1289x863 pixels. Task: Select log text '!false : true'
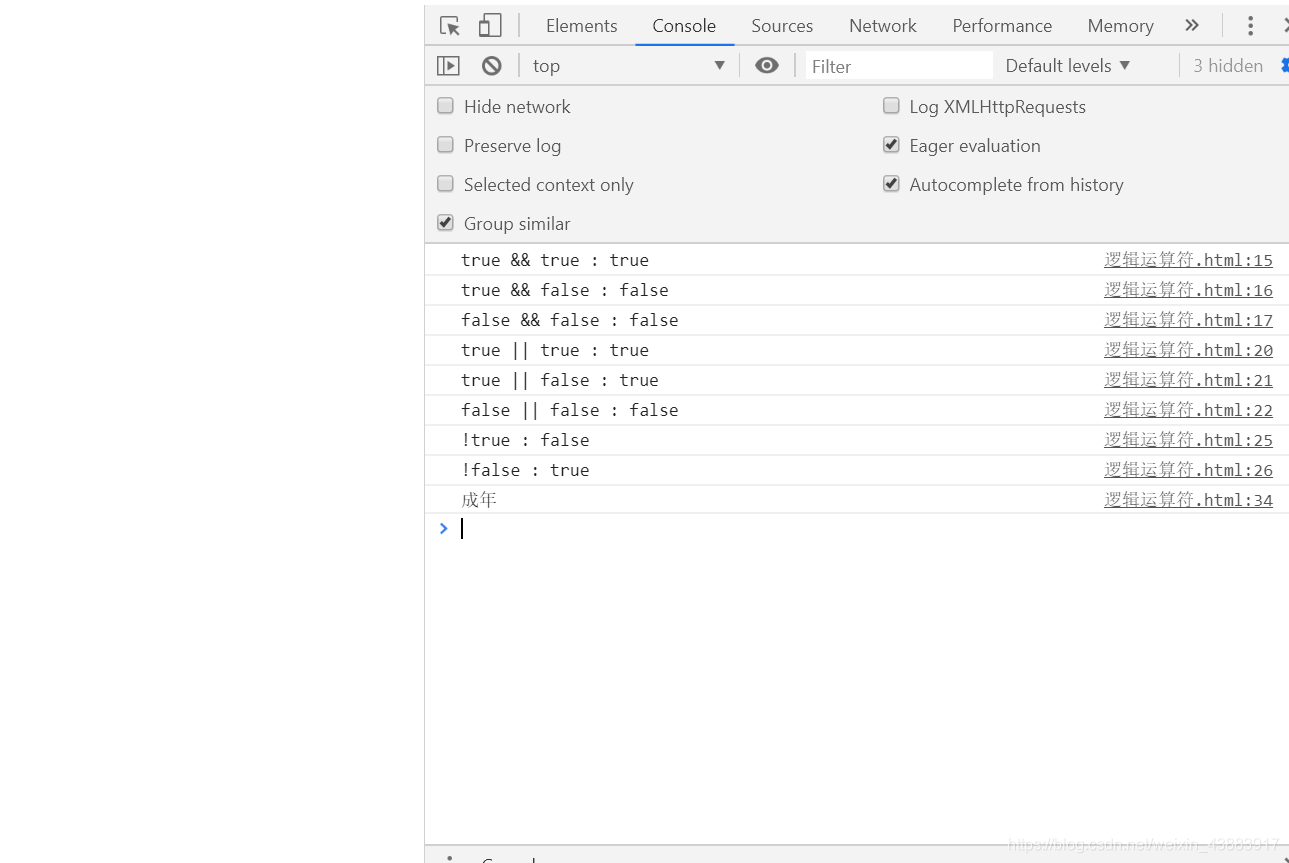pyautogui.click(x=525, y=470)
